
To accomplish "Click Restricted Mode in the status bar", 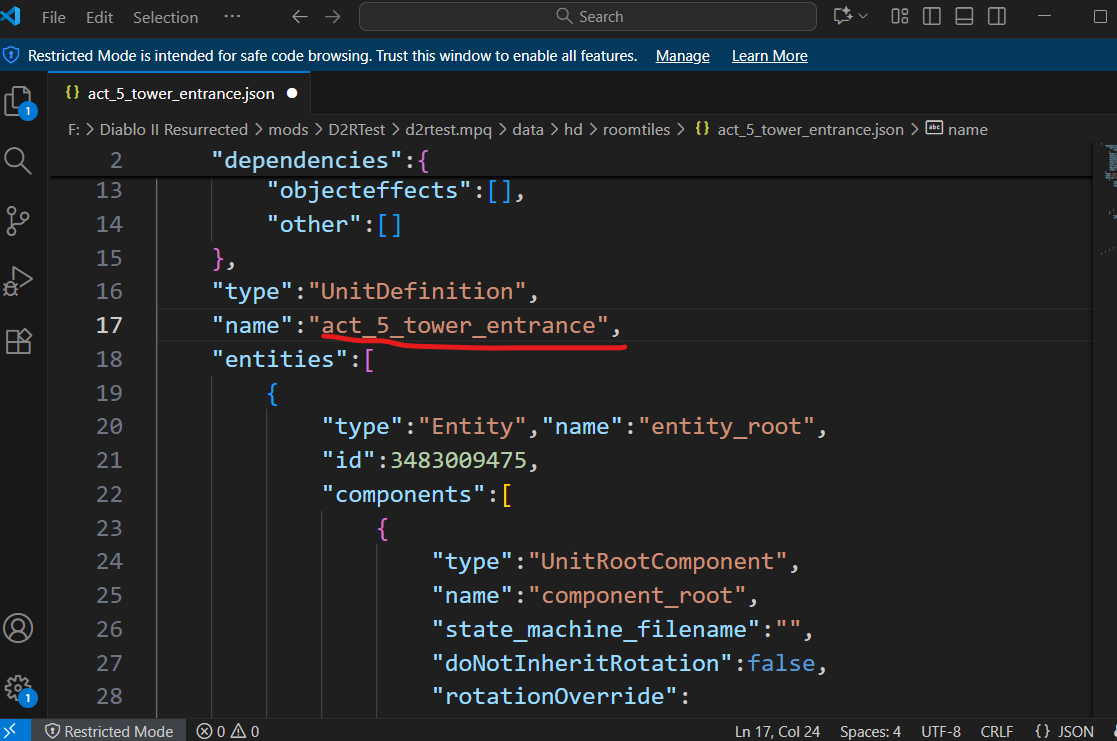I will (110, 732).
